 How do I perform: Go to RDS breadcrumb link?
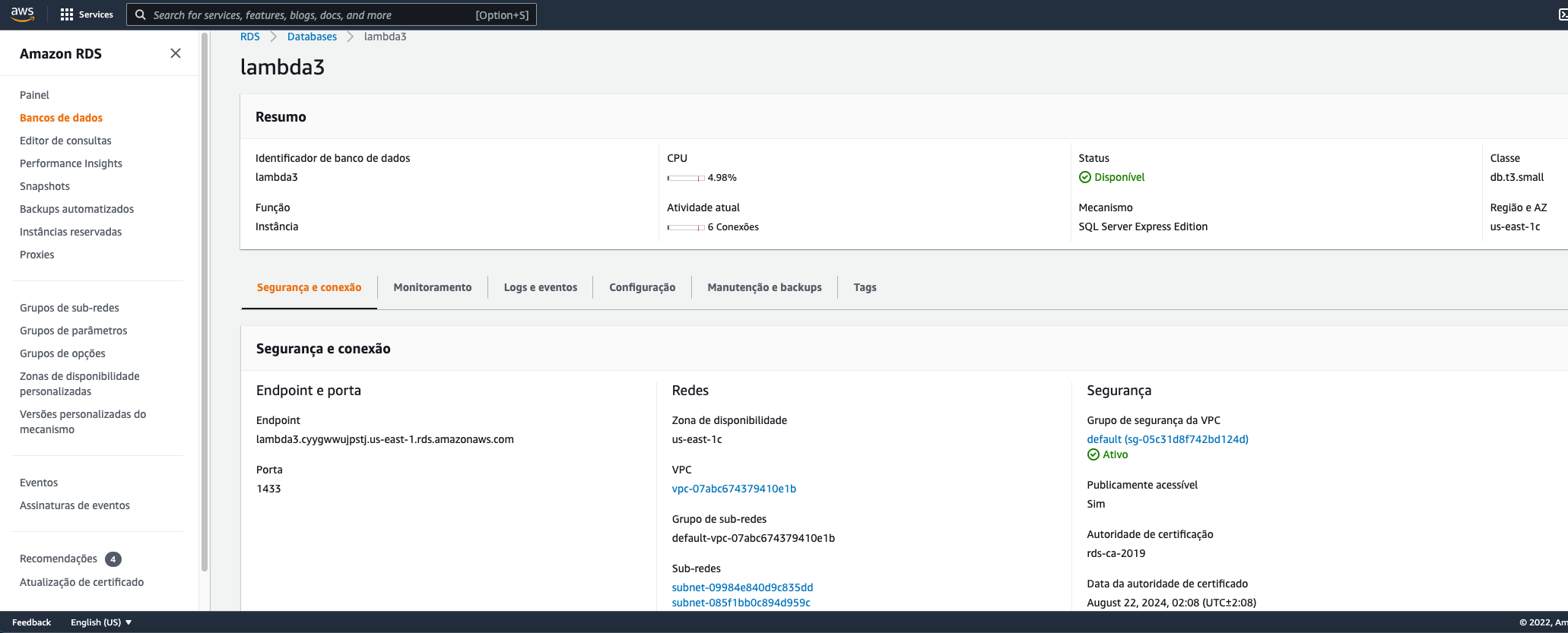tap(250, 36)
